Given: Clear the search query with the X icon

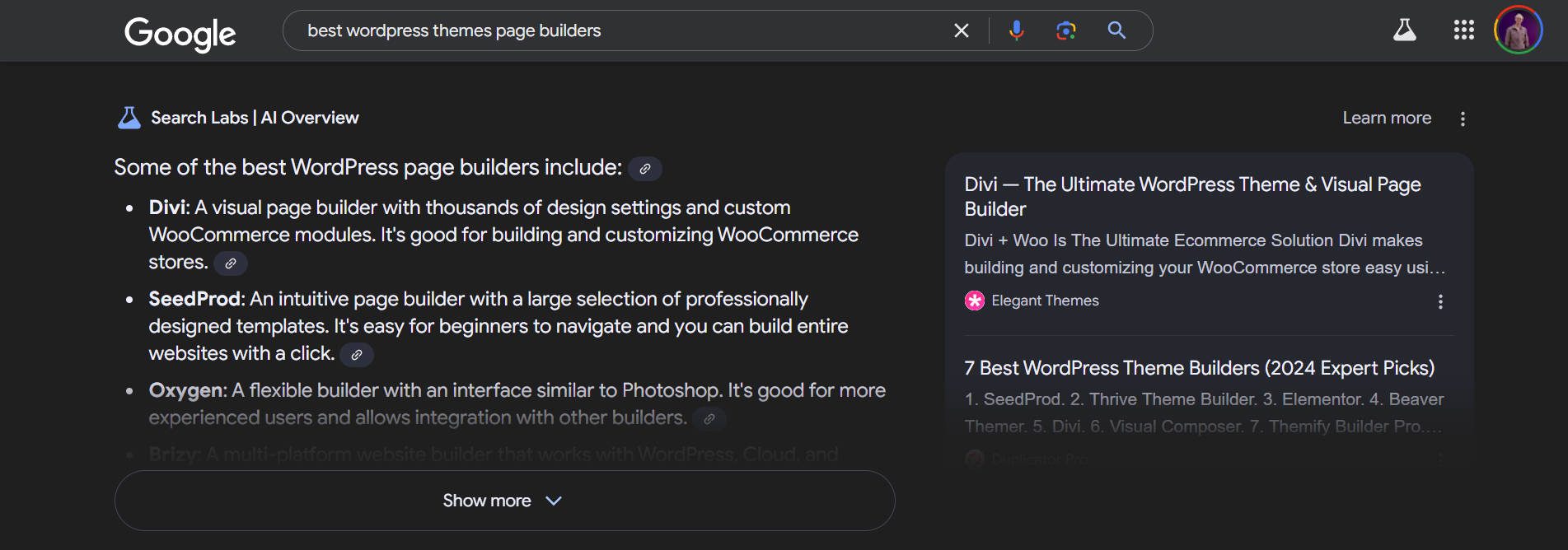Looking at the screenshot, I should pos(961,30).
